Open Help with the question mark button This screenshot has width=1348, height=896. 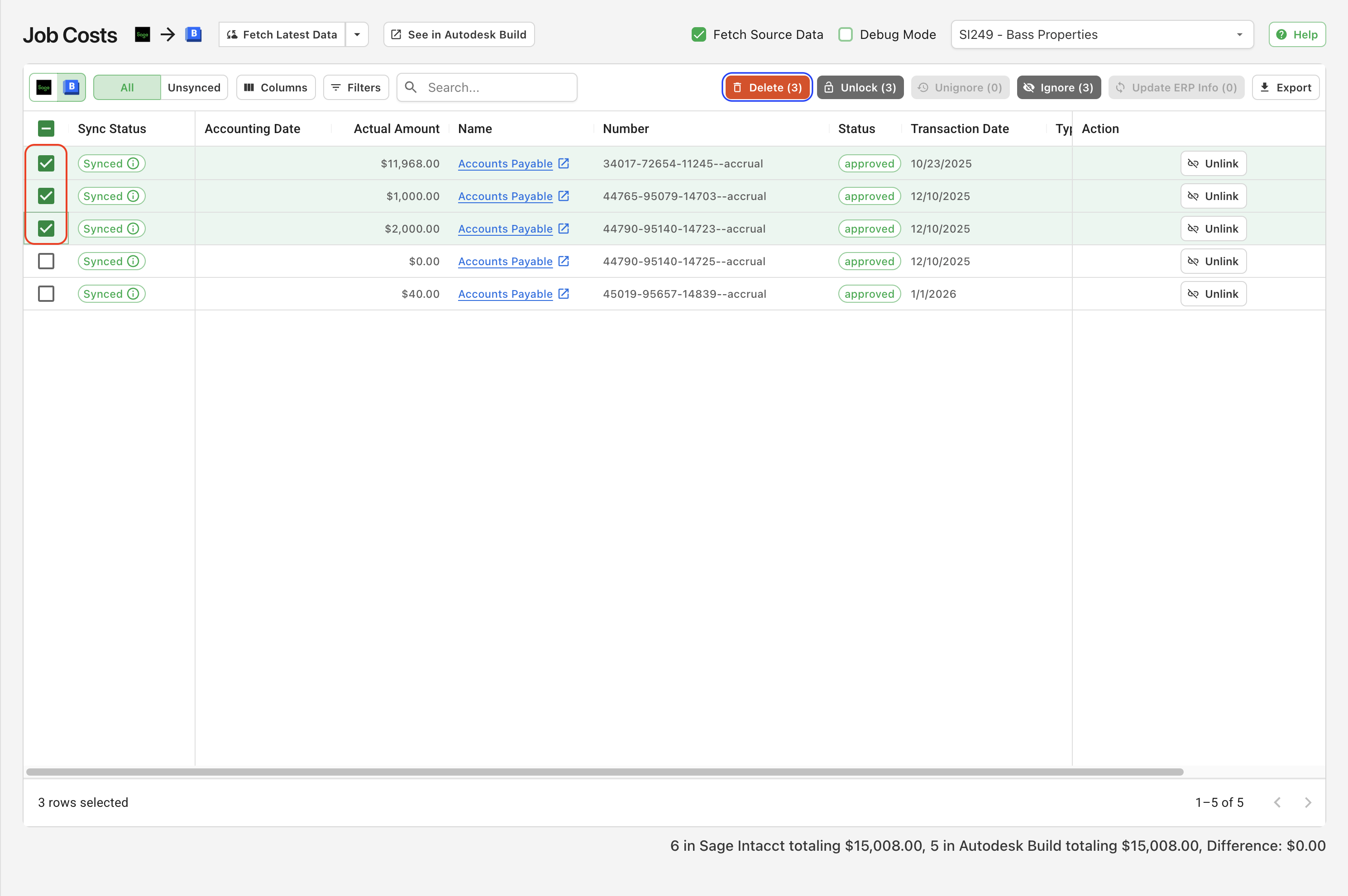[x=1296, y=35]
